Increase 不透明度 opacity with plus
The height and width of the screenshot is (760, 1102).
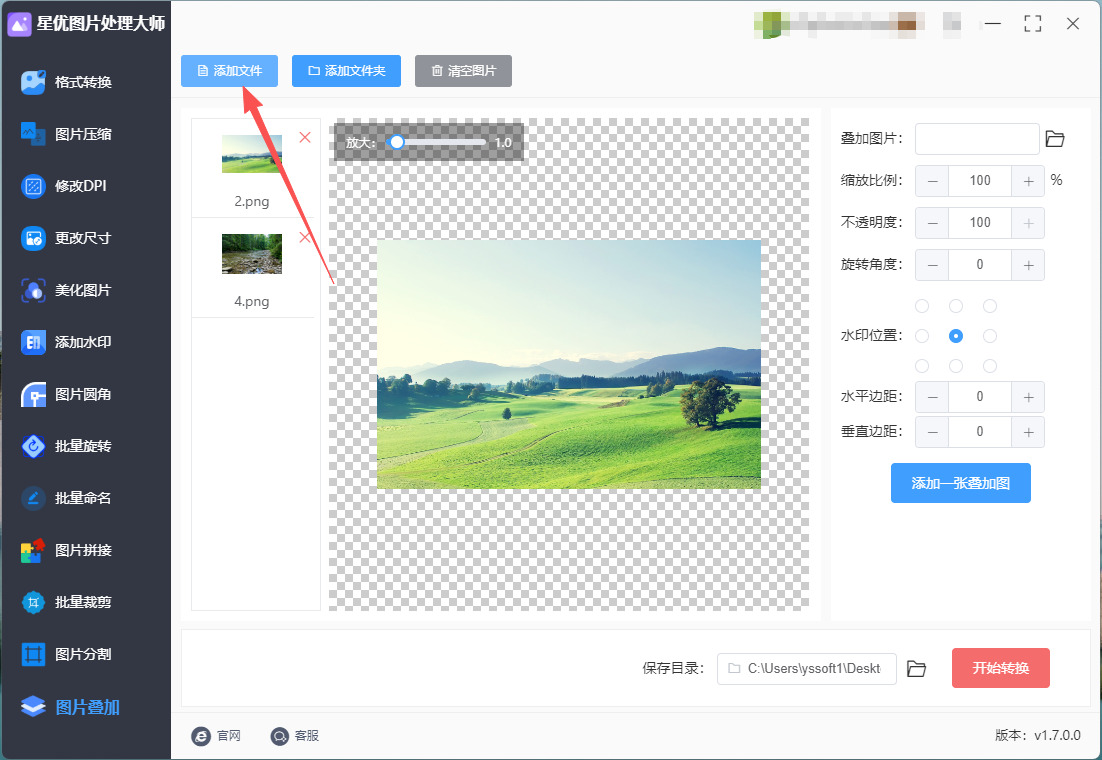coord(1028,224)
